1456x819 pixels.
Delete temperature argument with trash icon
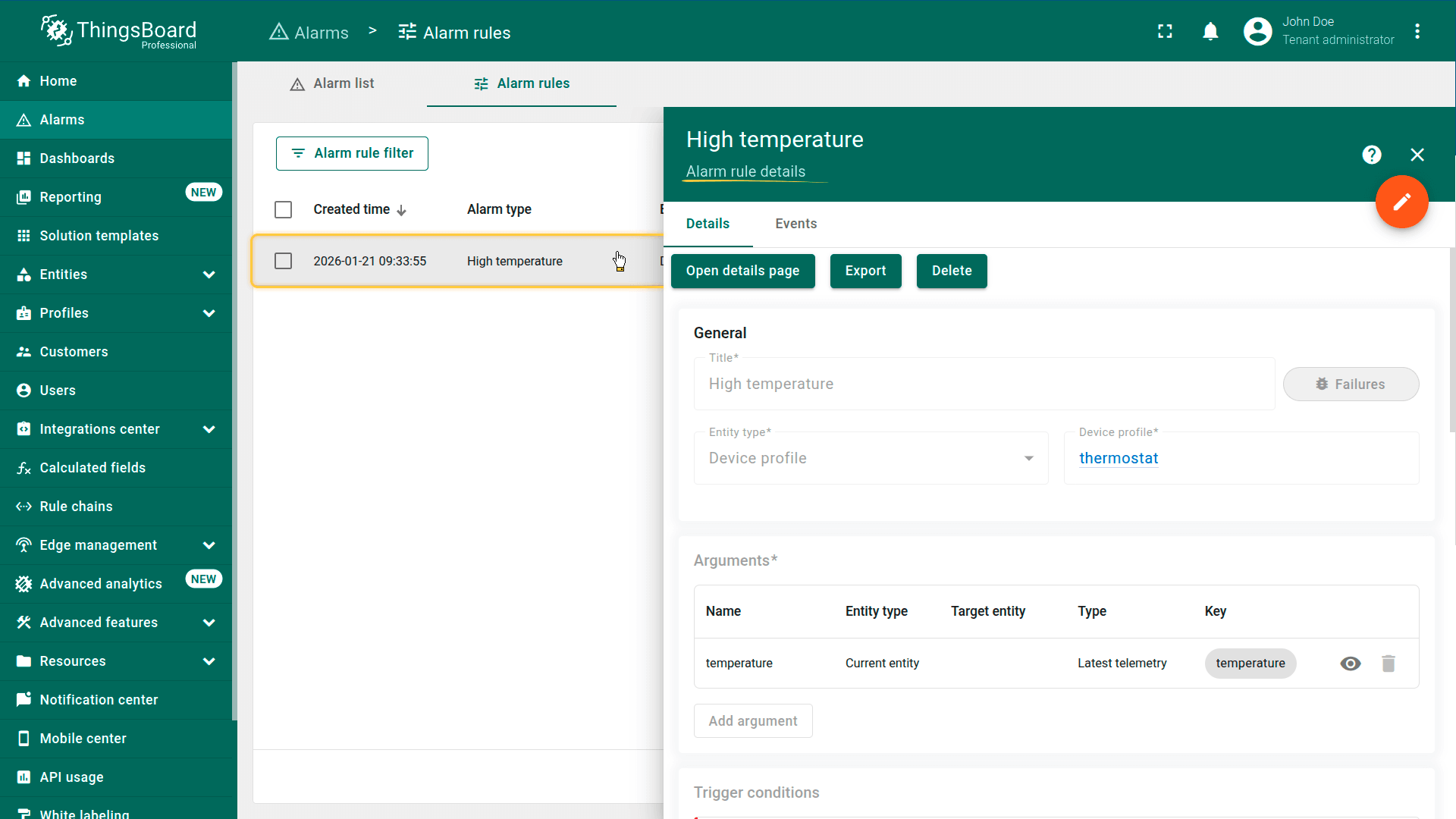pos(1388,664)
